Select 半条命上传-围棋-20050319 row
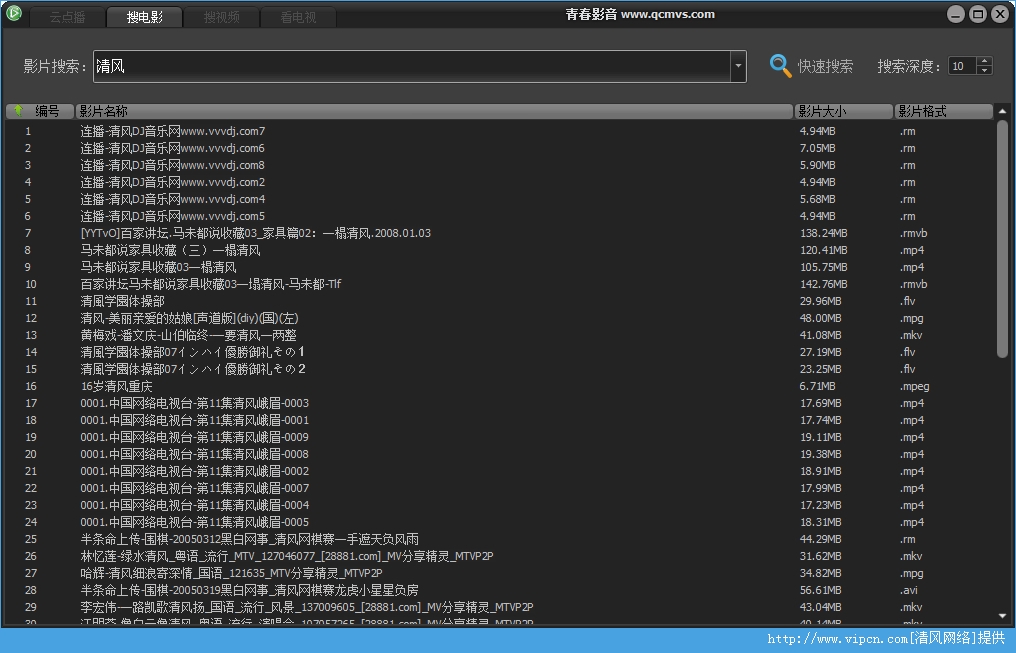The image size is (1016, 653). pos(499,590)
